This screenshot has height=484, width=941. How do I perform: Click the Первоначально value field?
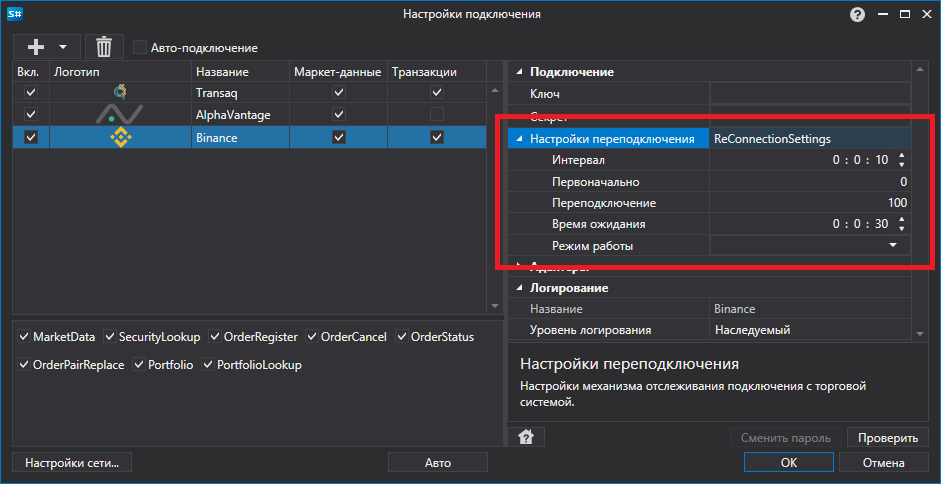click(810, 182)
